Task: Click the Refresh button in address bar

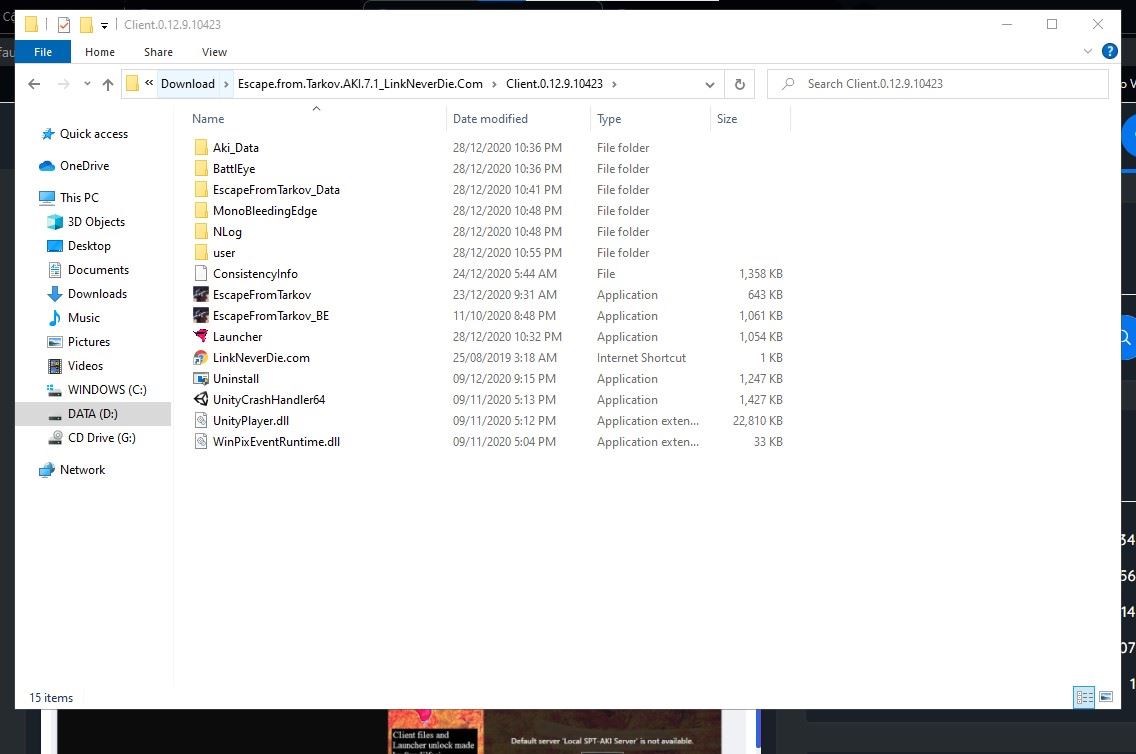Action: 739,84
